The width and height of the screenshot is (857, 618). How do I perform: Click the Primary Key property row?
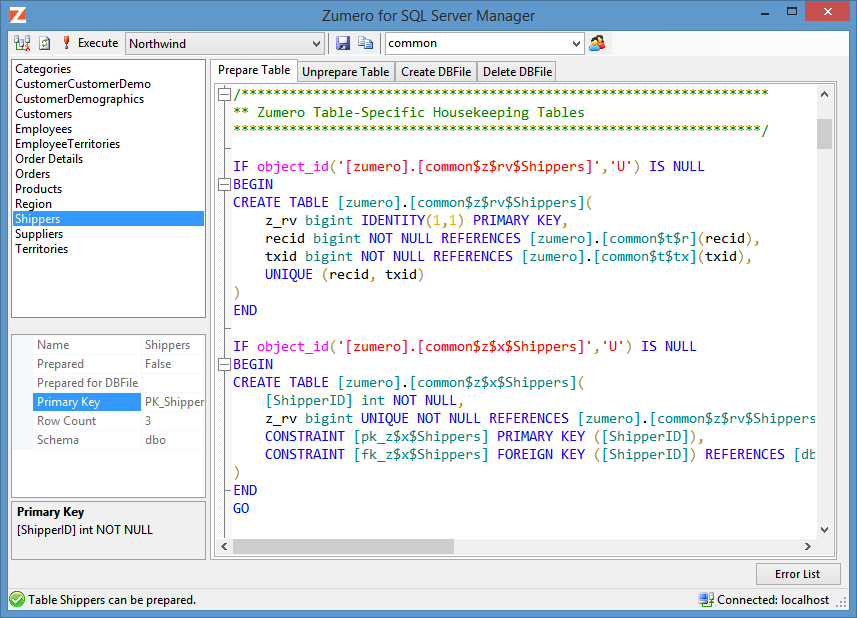tap(119, 402)
